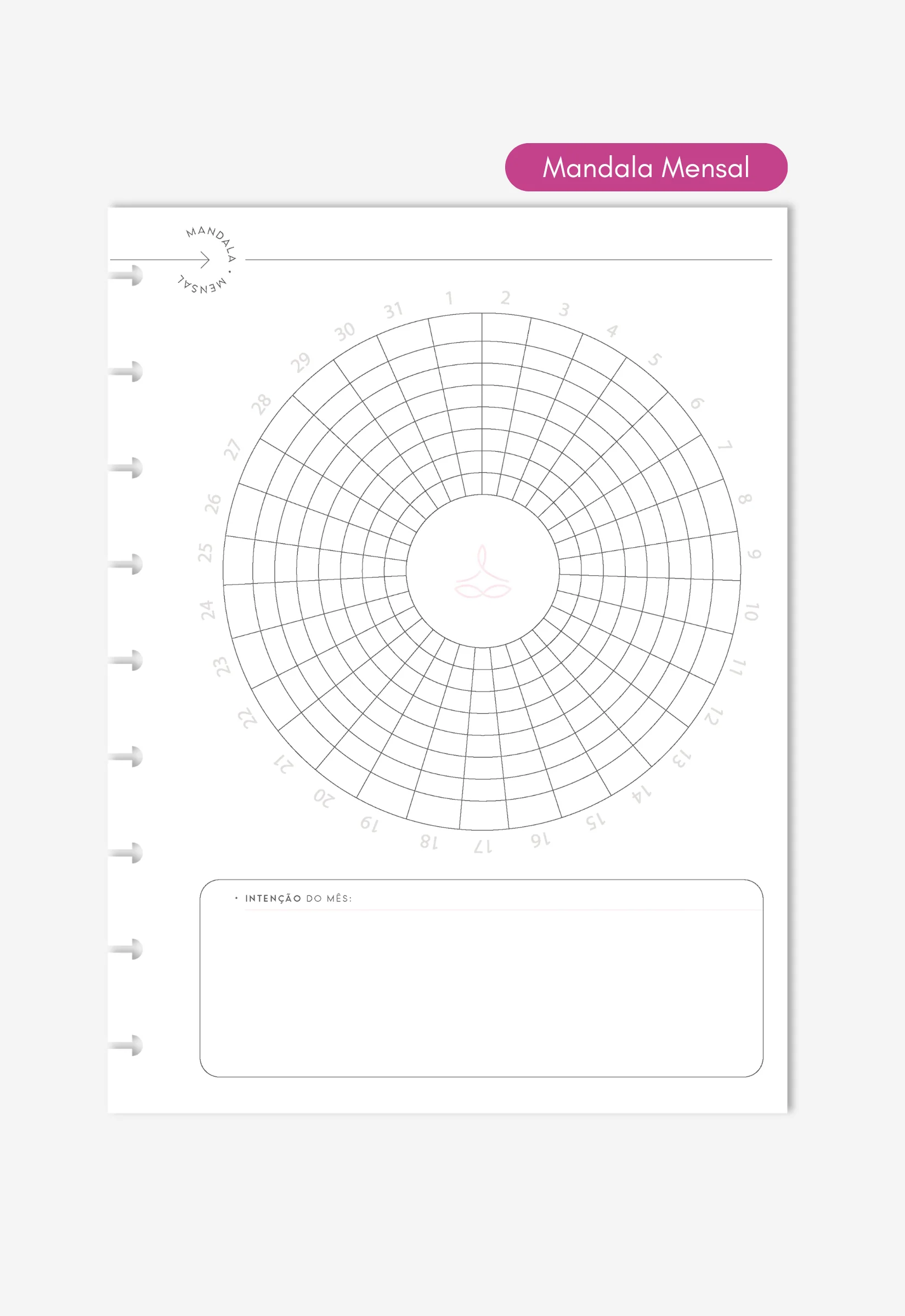Click day number 20 on mandala

click(324, 798)
